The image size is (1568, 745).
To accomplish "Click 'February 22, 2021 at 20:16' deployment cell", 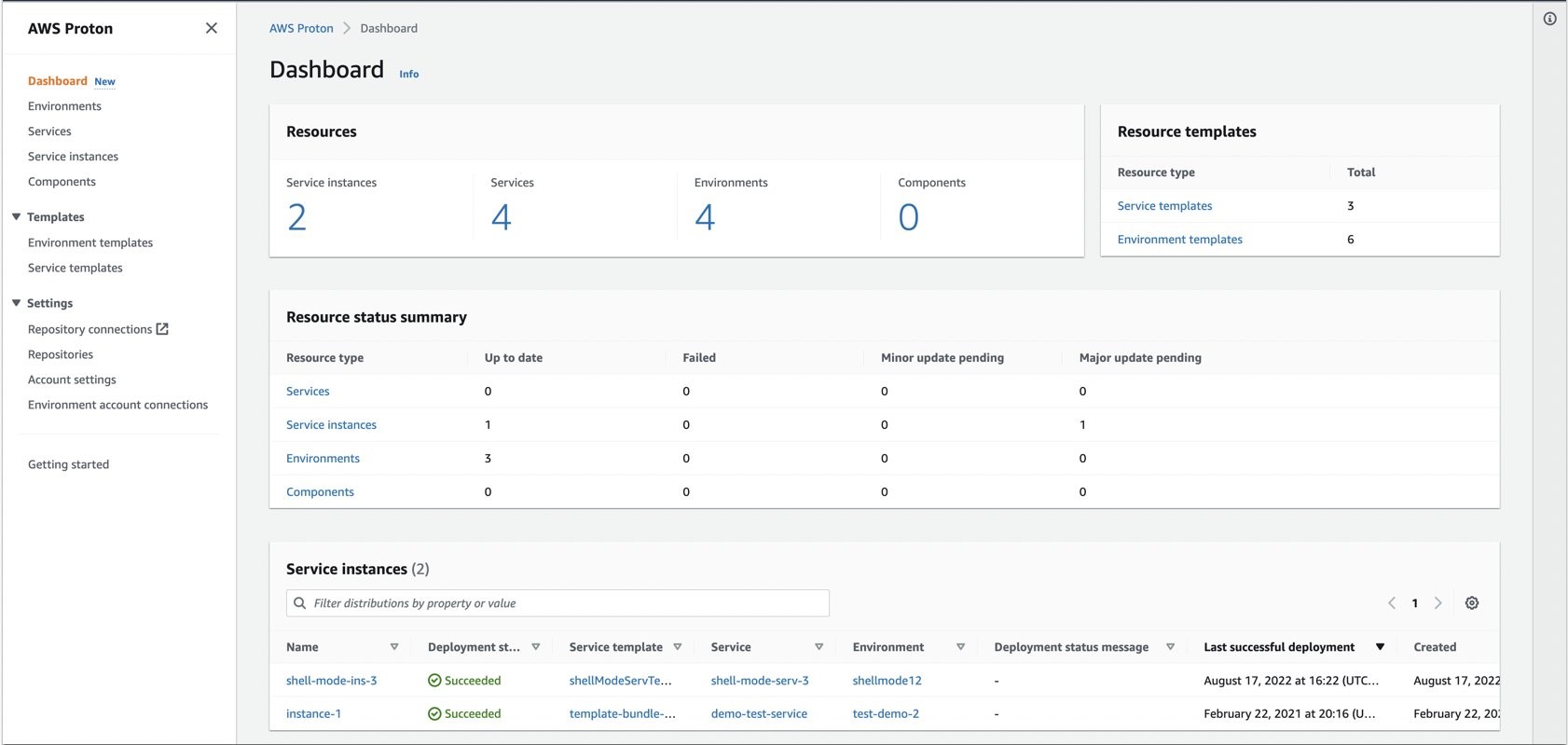I will (1289, 714).
